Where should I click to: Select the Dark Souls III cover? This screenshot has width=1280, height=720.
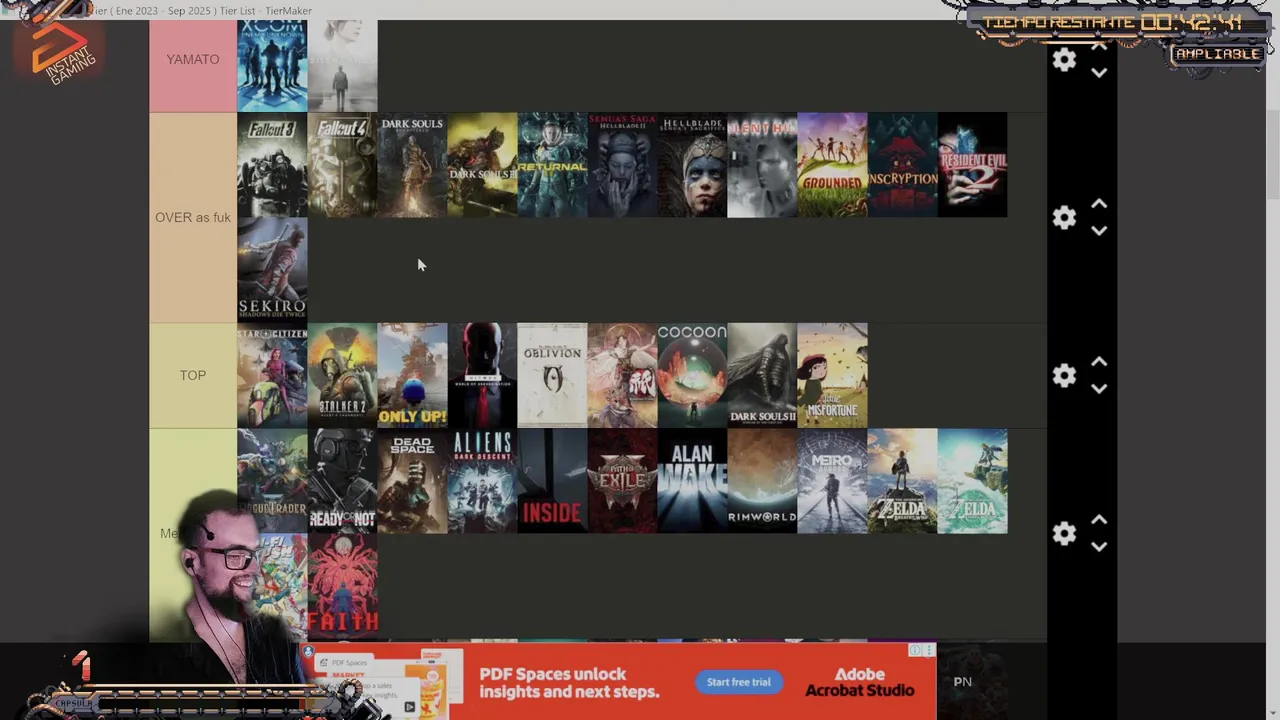click(482, 165)
